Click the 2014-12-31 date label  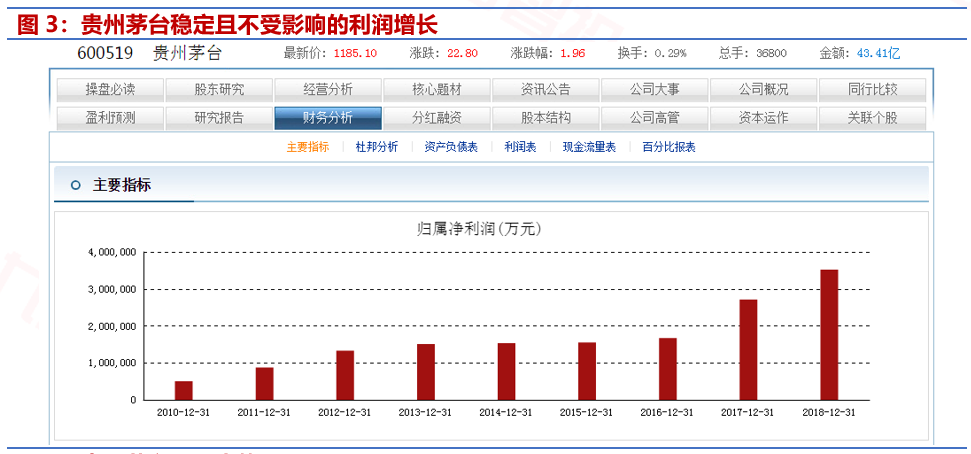click(x=506, y=413)
